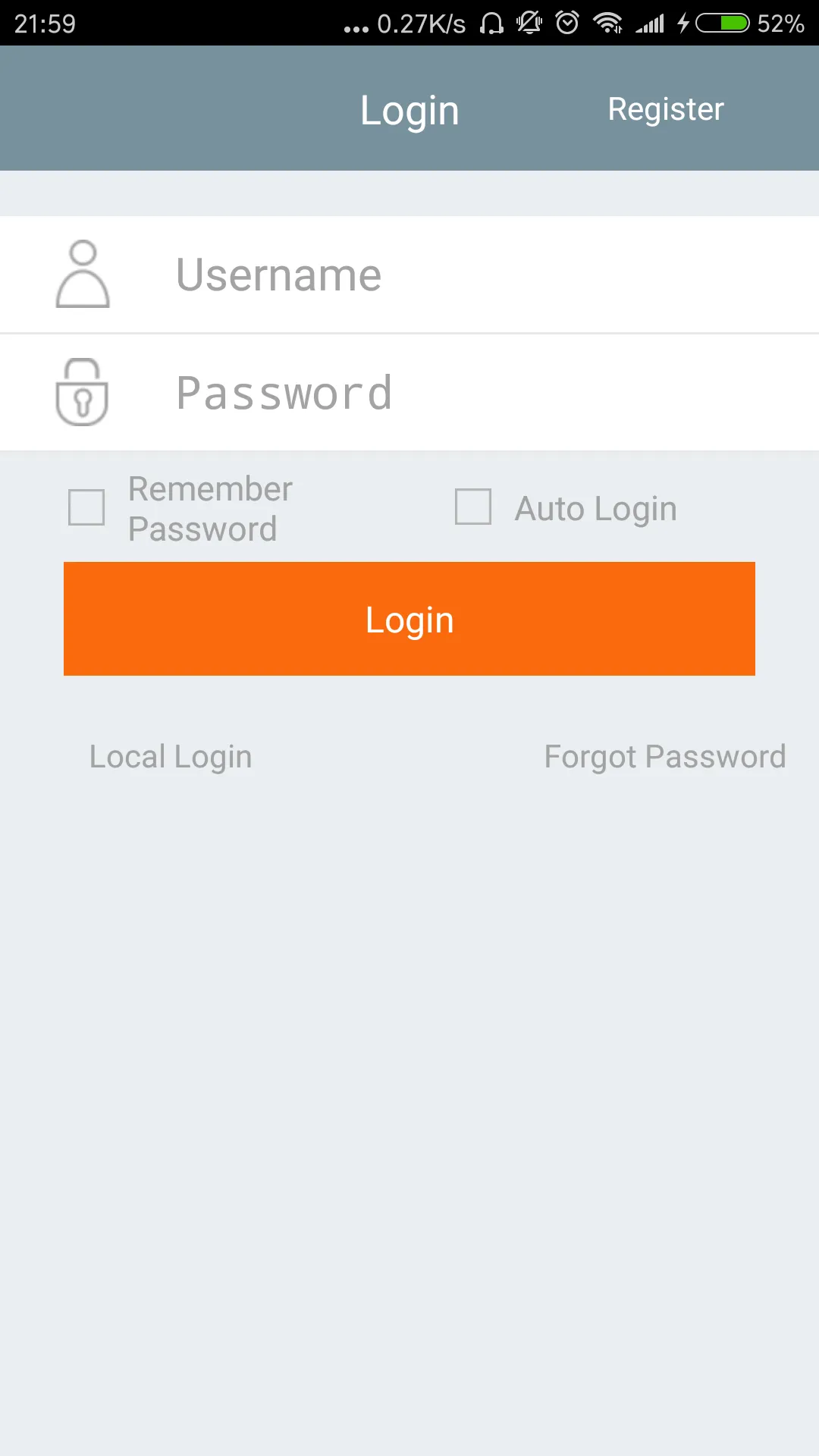Select the Login title in header
This screenshot has width=819, height=1456.
(x=409, y=111)
